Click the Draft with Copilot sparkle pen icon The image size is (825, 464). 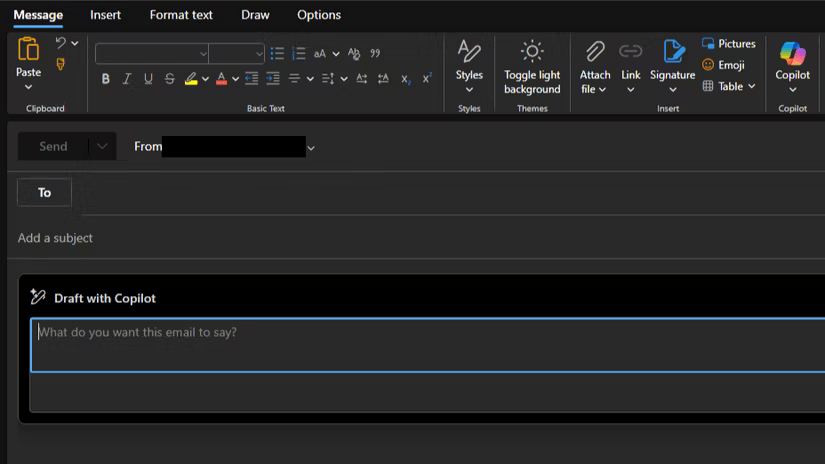(38, 297)
